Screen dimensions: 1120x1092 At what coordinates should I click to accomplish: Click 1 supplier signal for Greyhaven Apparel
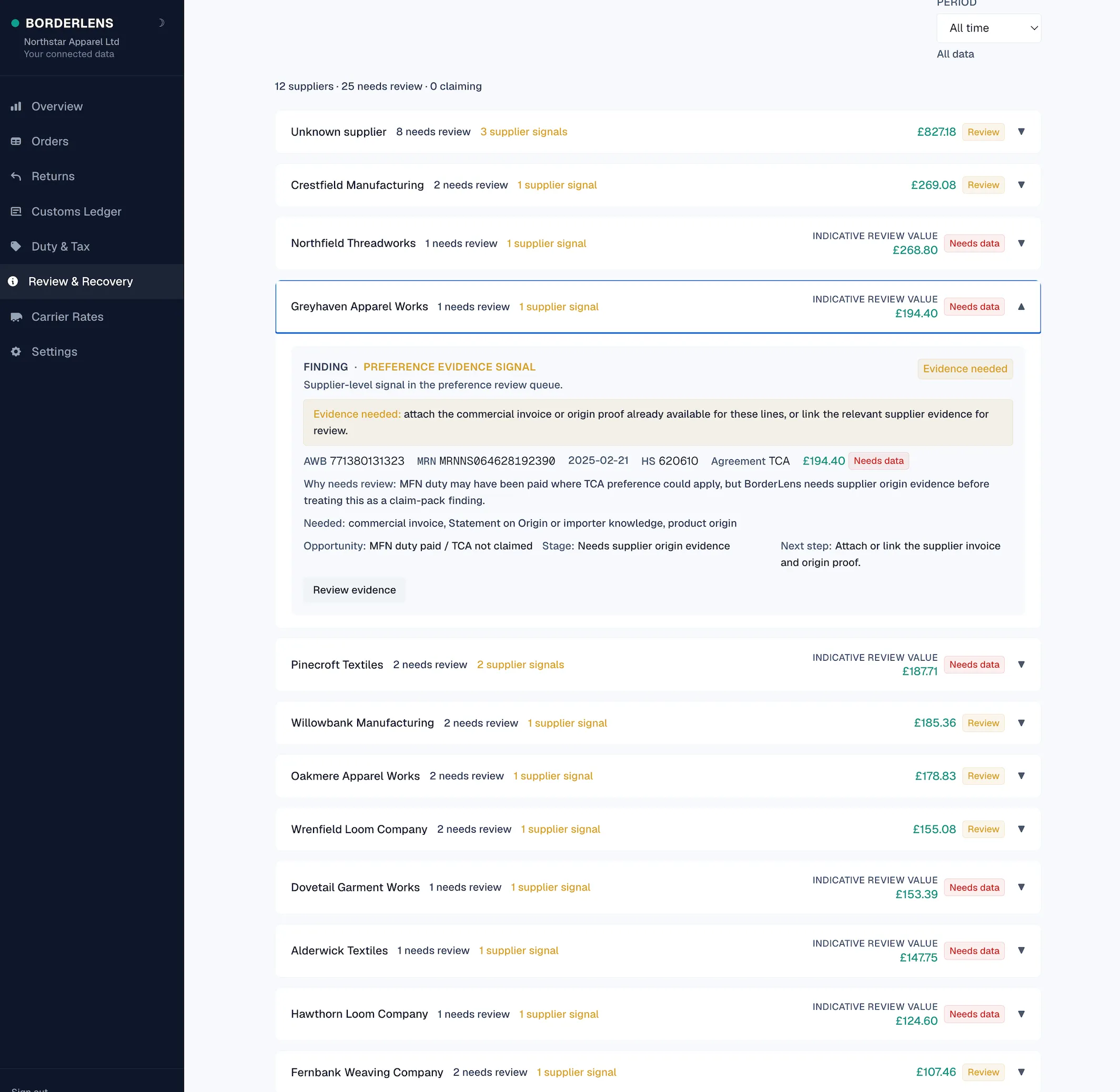click(x=559, y=307)
